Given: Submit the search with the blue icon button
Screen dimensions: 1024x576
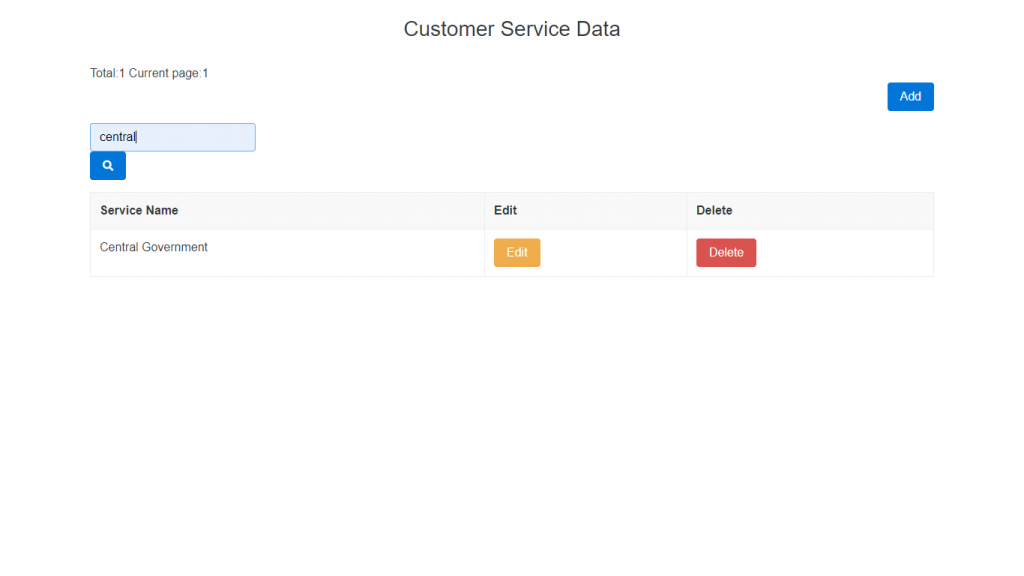Looking at the screenshot, I should coord(108,166).
